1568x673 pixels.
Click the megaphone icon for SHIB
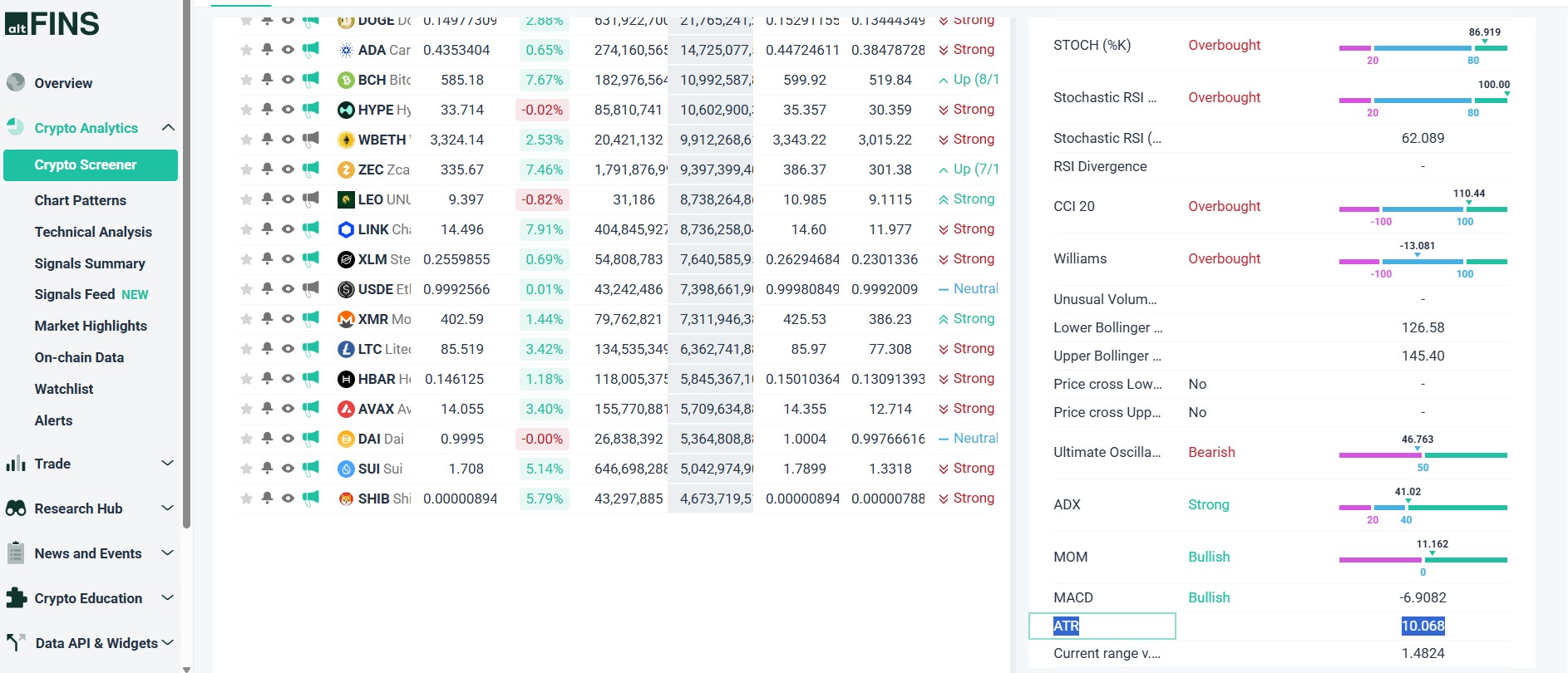click(310, 498)
